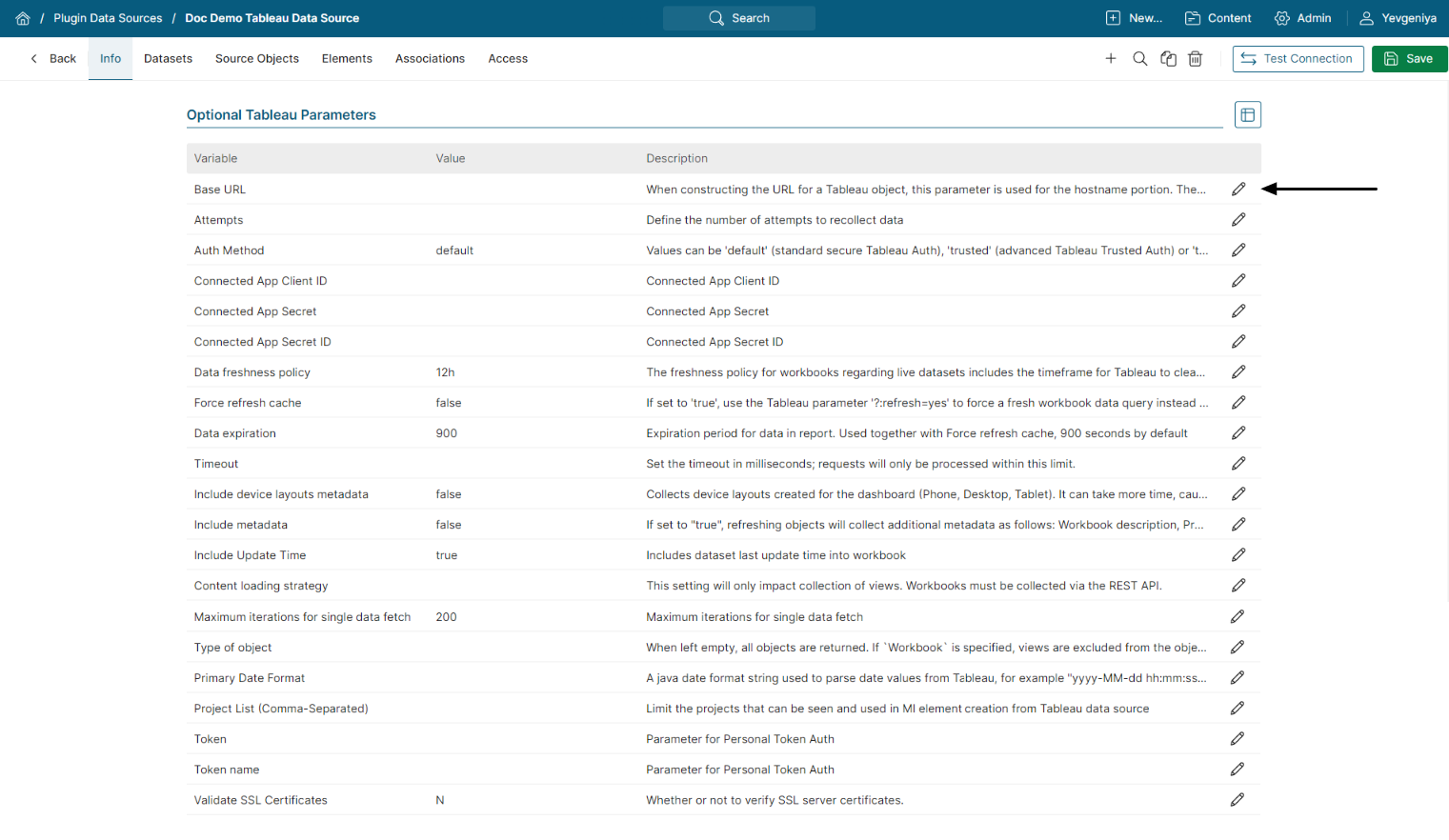1449x840 pixels.
Task: Click the Description column header
Action: pyautogui.click(x=677, y=159)
